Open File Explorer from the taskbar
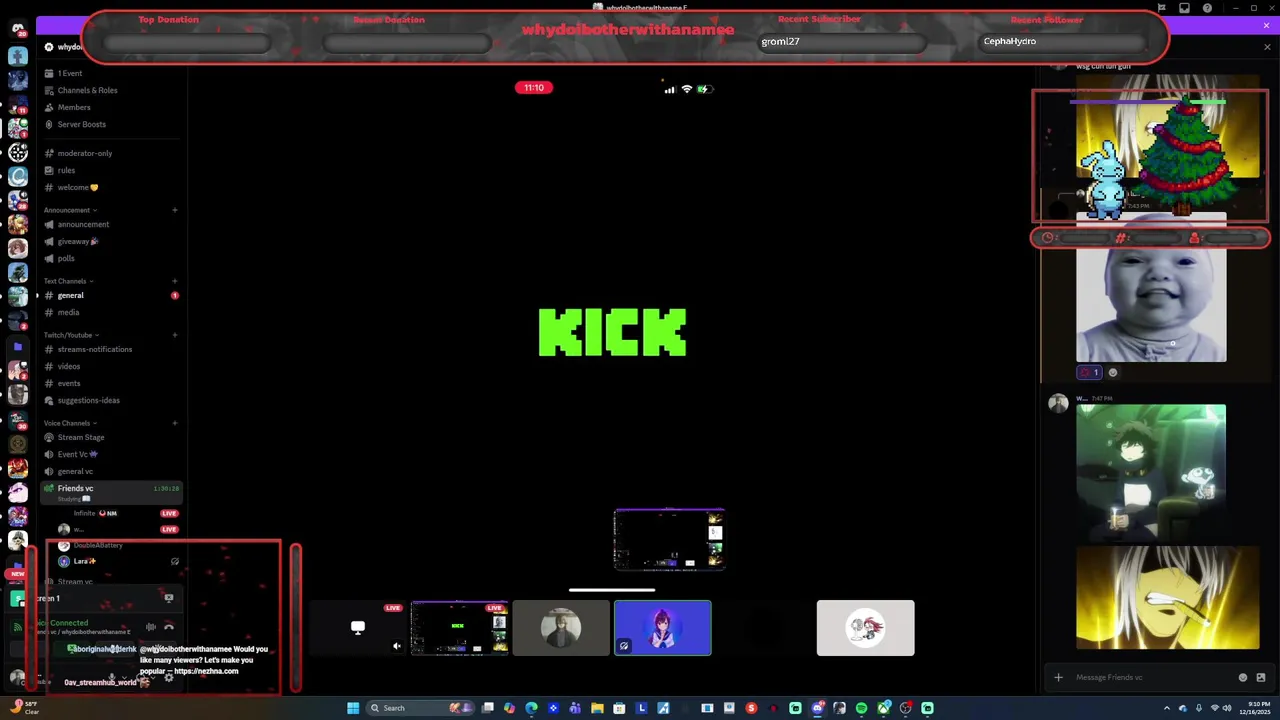Image resolution: width=1280 pixels, height=720 pixels. [x=597, y=708]
